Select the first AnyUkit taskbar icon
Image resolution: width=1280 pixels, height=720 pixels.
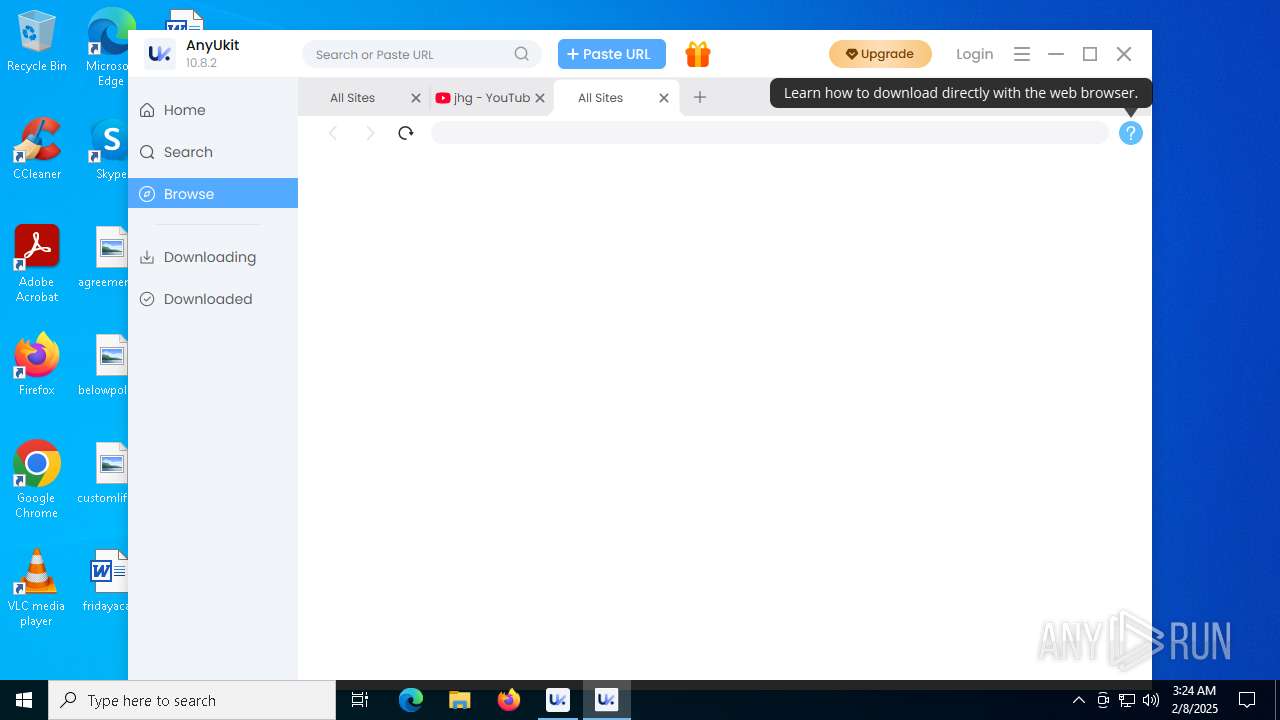[558, 700]
